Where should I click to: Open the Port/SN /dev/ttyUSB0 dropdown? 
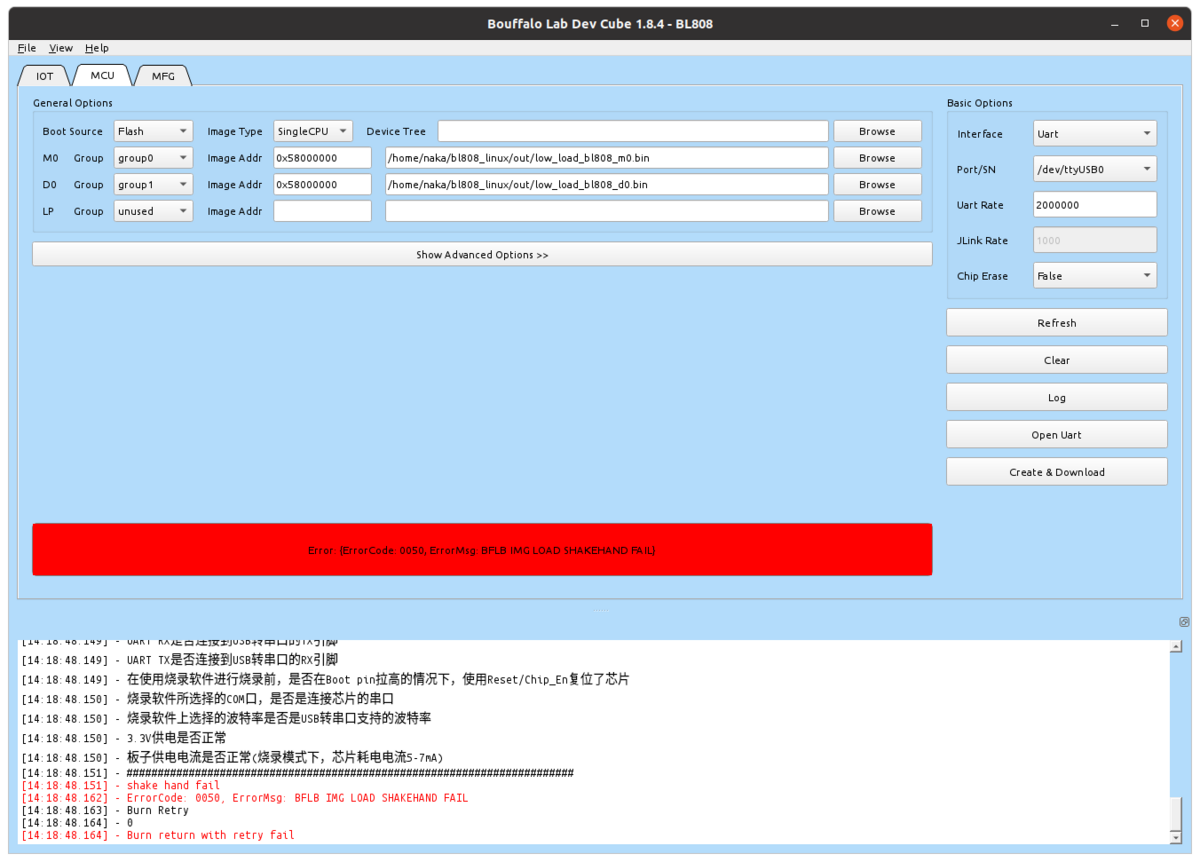point(1095,170)
